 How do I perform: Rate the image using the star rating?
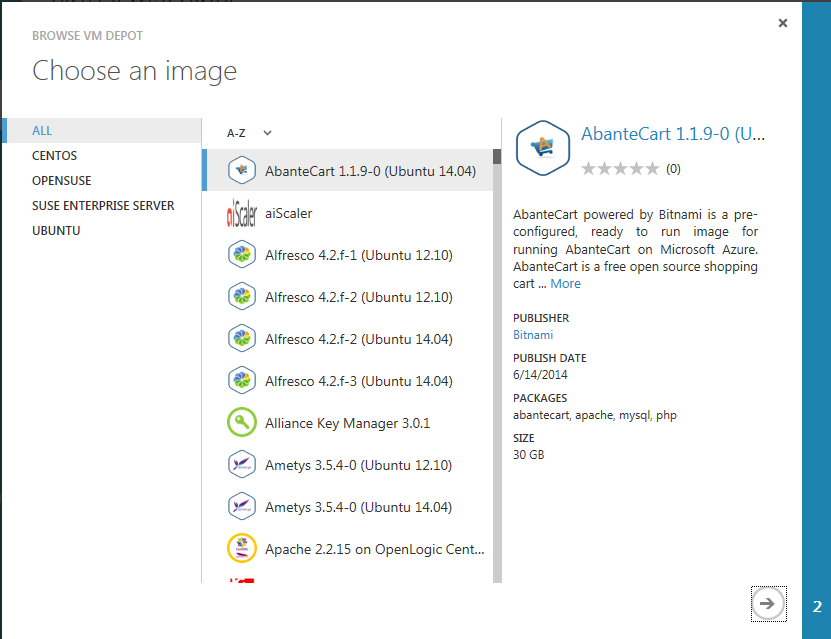pyautogui.click(x=620, y=169)
